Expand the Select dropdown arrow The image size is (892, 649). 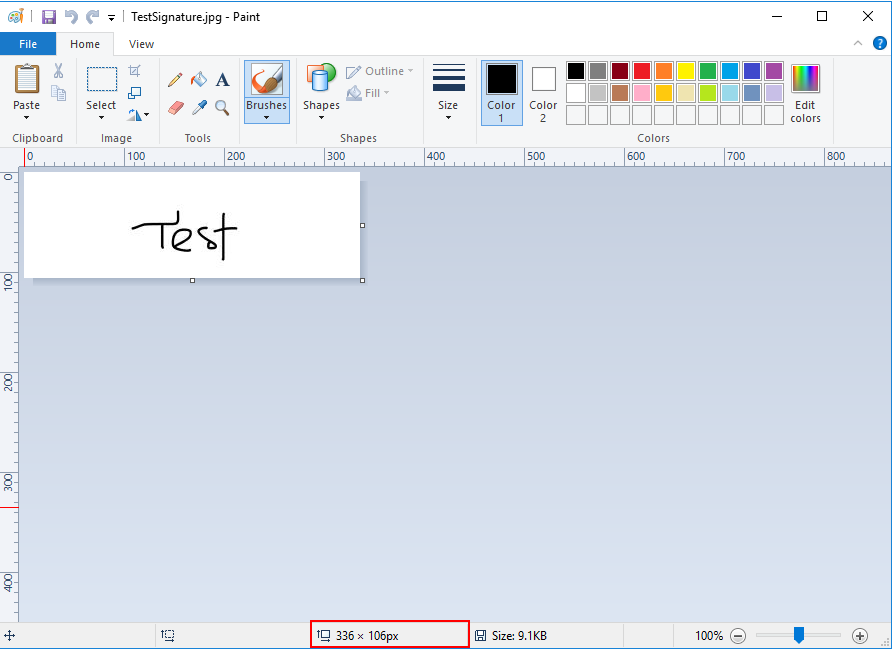coord(101,118)
